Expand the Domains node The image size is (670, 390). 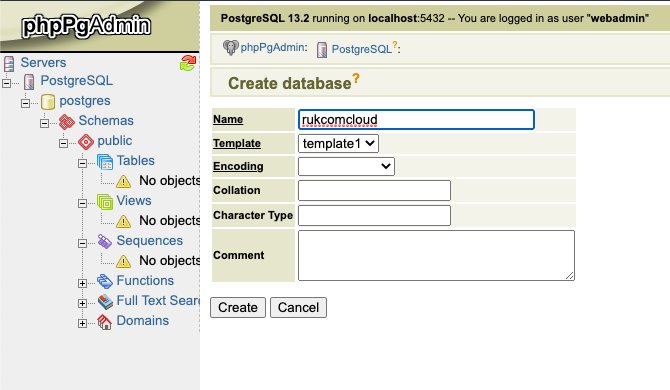coord(82,323)
